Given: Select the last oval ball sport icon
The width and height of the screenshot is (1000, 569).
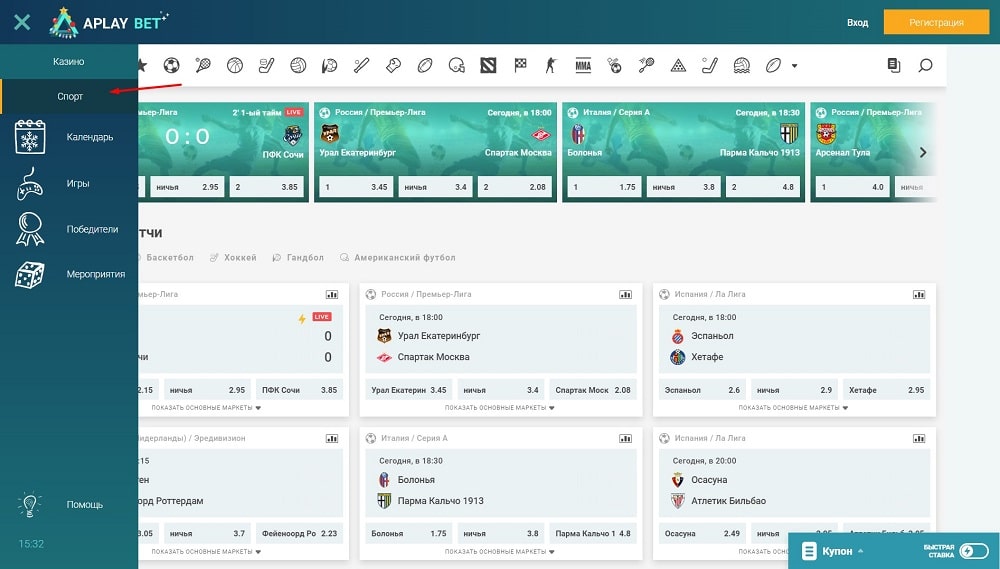Looking at the screenshot, I should 773,65.
